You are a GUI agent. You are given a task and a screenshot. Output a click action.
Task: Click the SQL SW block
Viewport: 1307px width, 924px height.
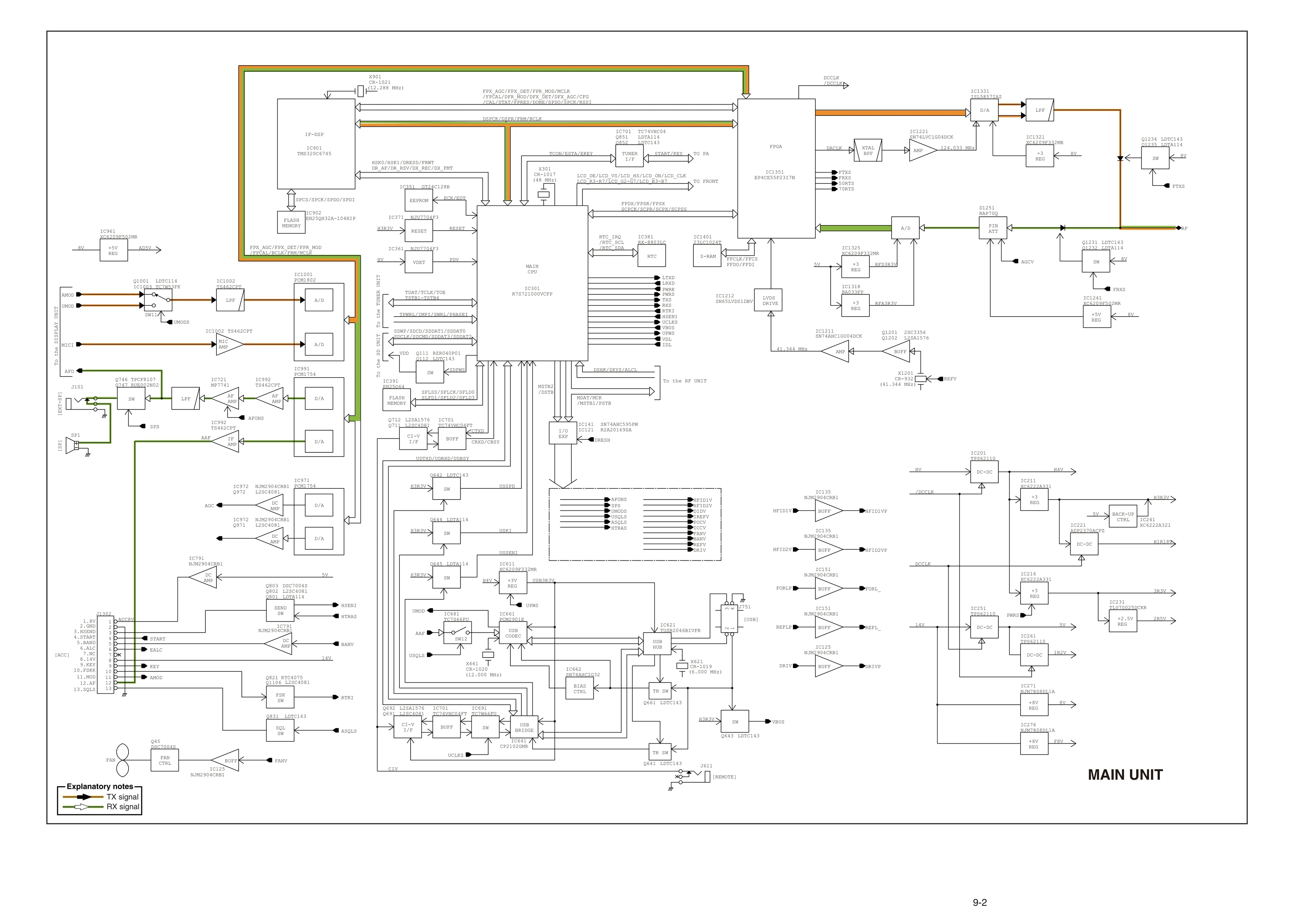pyautogui.click(x=281, y=730)
